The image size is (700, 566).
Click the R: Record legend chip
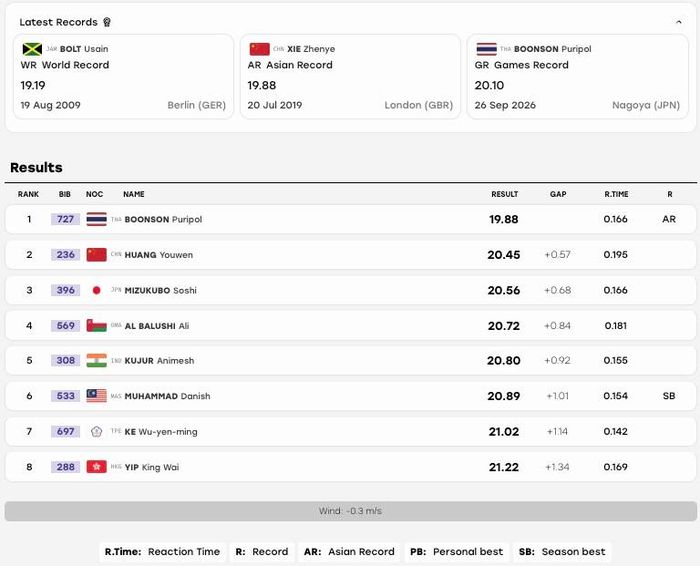tap(262, 552)
